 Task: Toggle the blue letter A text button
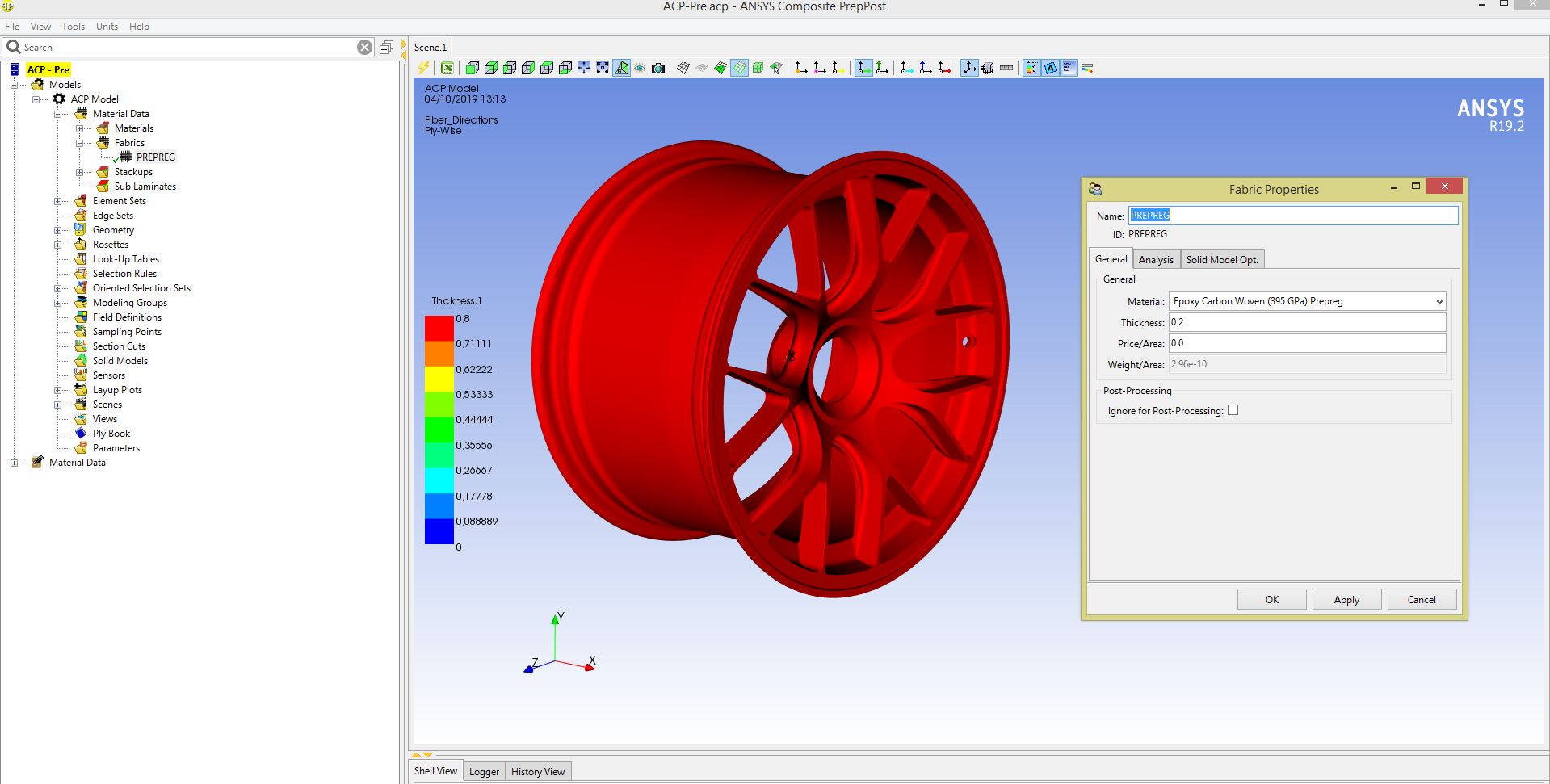click(1050, 68)
